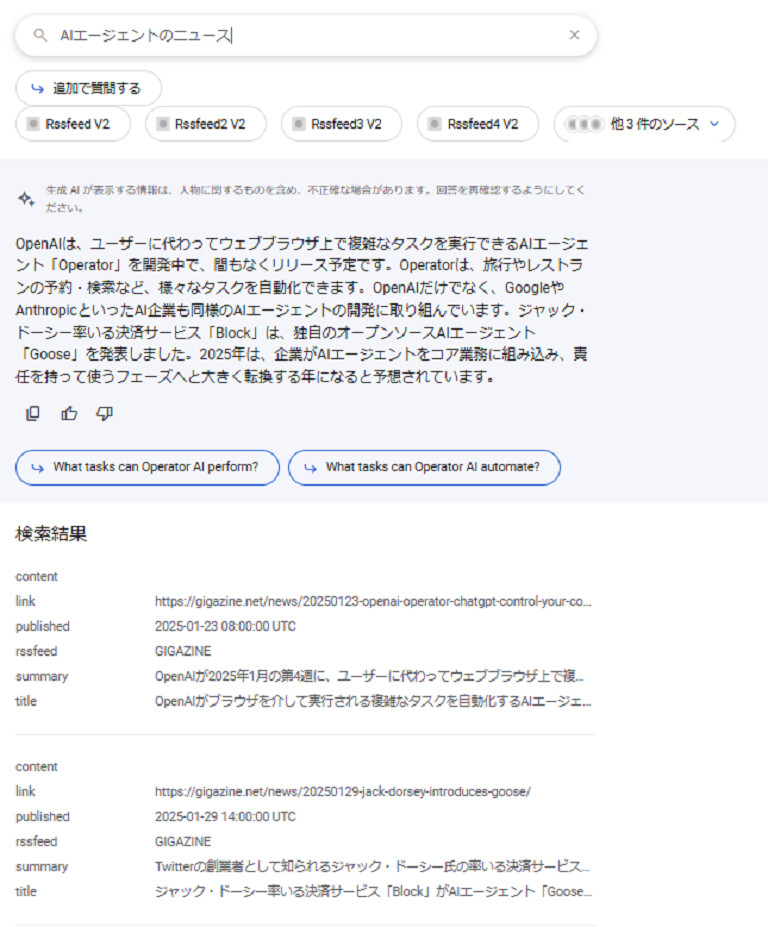Ask What tasks can Operator AI perform?

147,468
